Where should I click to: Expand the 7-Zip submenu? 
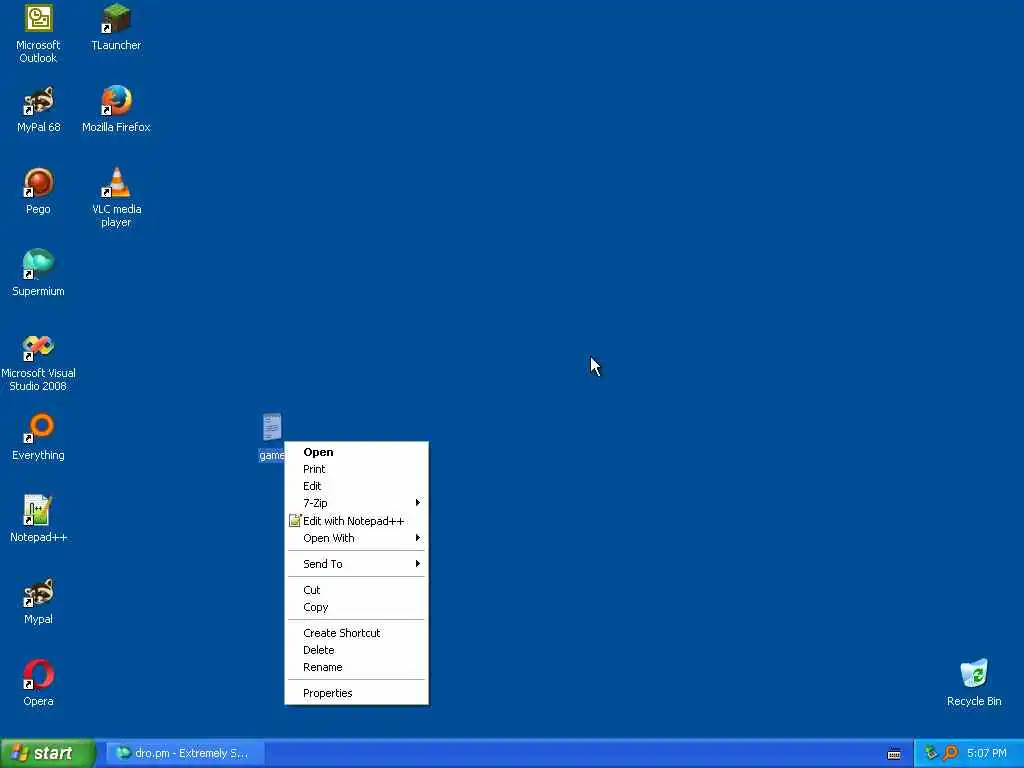357,503
